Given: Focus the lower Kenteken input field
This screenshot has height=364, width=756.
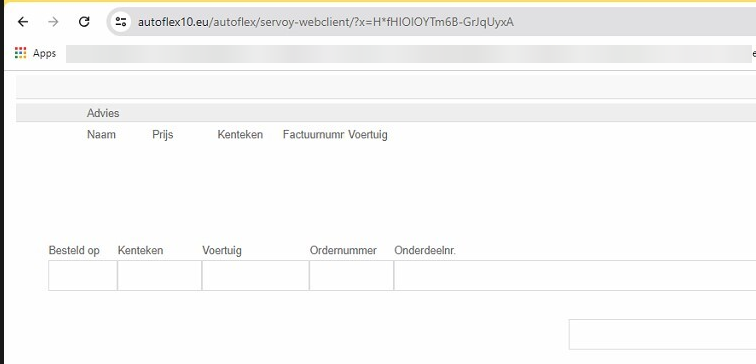Looking at the screenshot, I should coord(159,275).
